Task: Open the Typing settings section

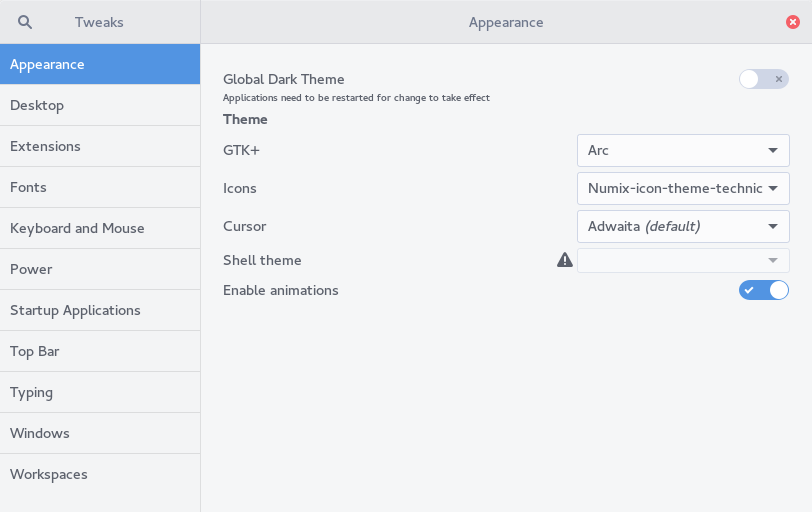Action: [x=100, y=392]
